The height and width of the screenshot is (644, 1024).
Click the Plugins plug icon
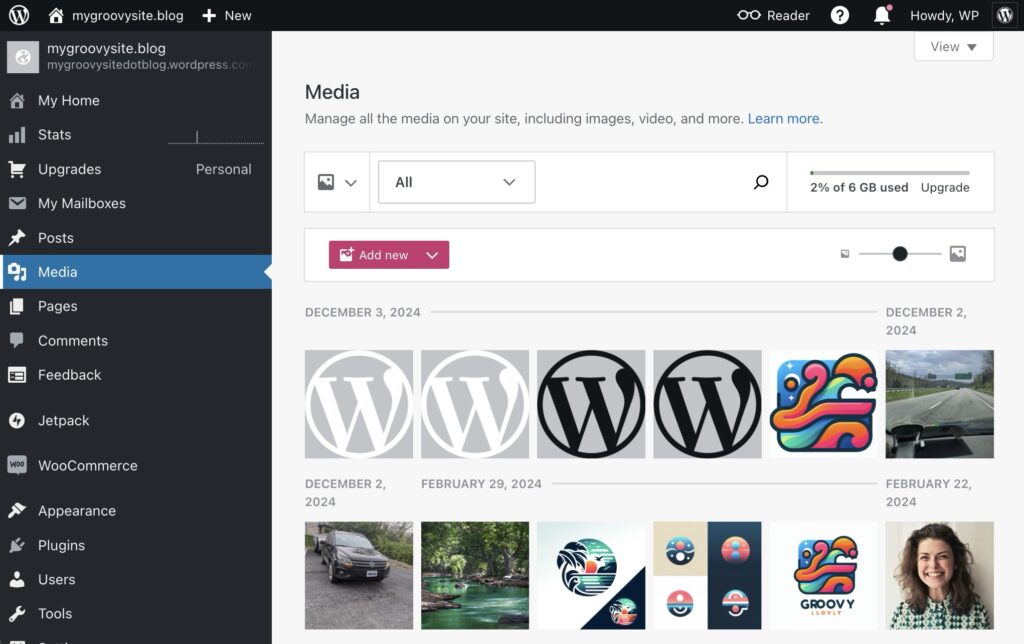17,545
